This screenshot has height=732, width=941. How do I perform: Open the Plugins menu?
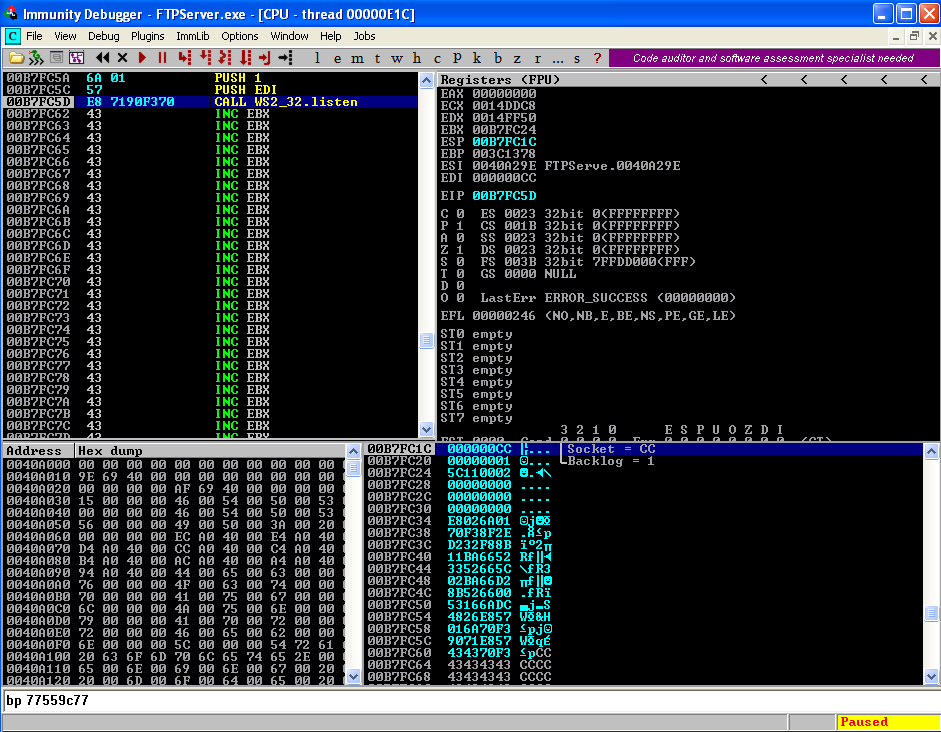148,36
